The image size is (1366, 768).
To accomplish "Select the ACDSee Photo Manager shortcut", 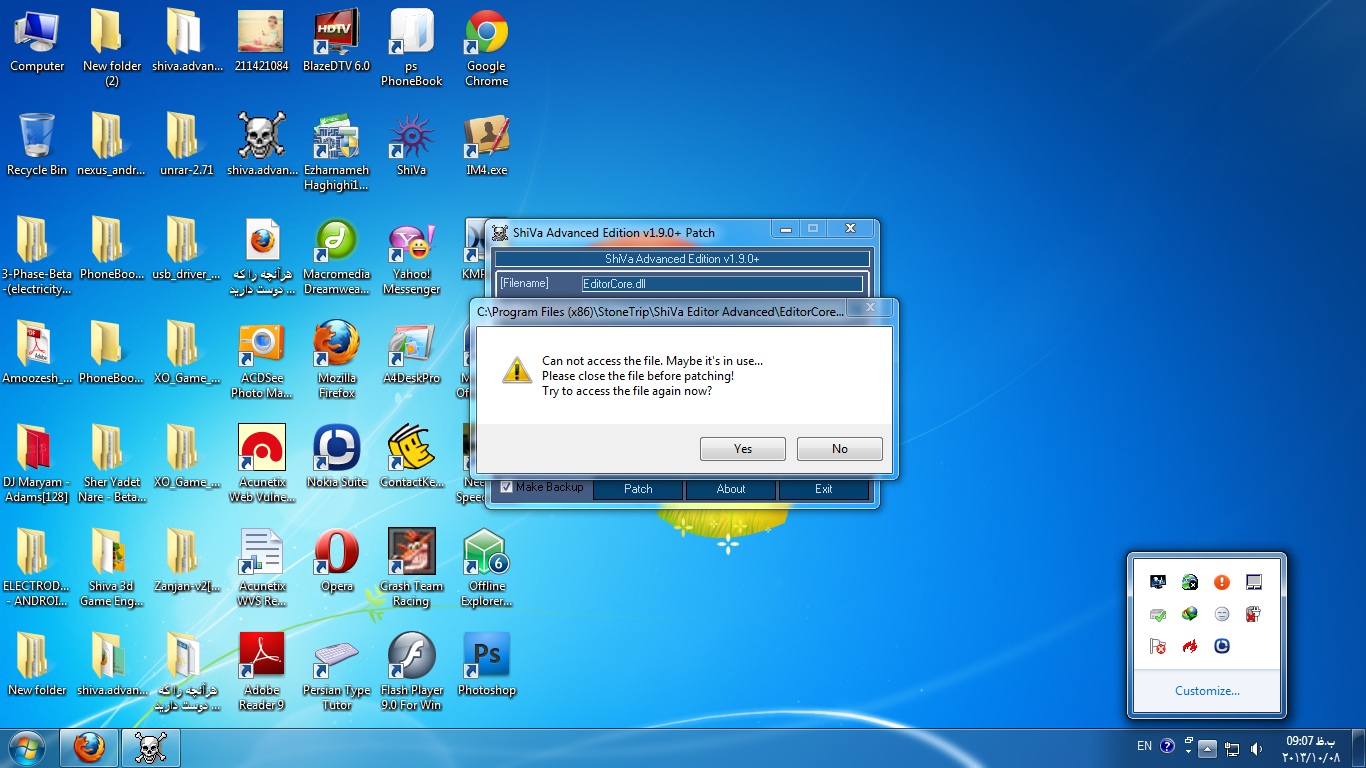I will pyautogui.click(x=262, y=361).
